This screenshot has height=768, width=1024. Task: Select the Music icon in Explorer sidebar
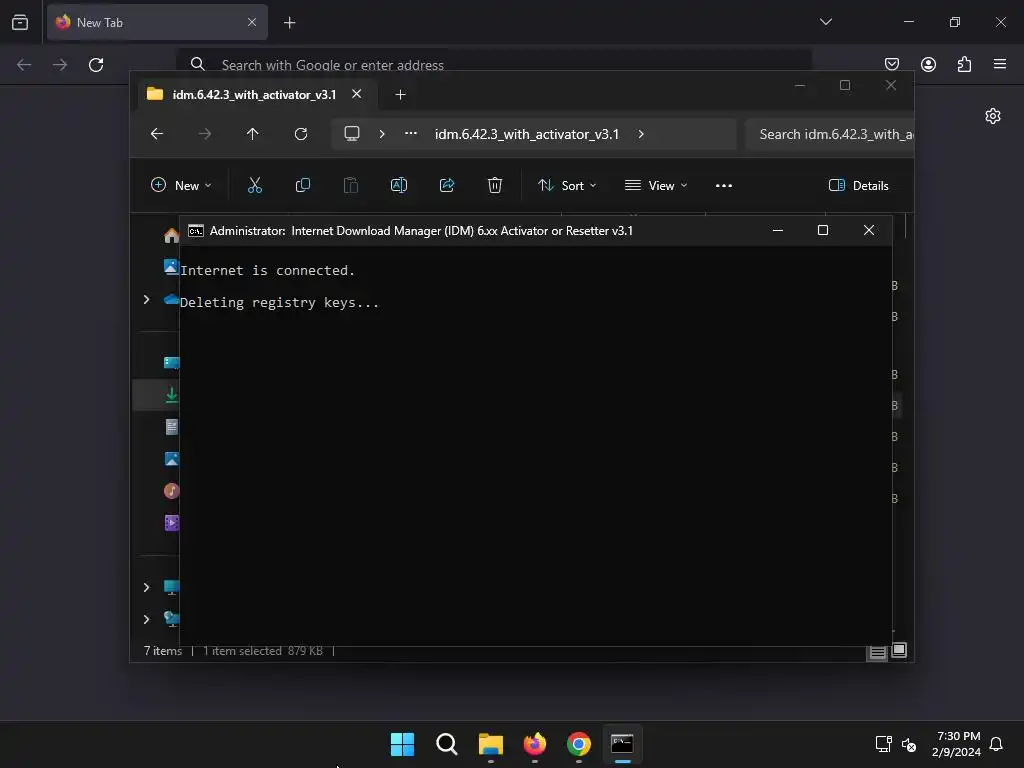[x=172, y=490]
